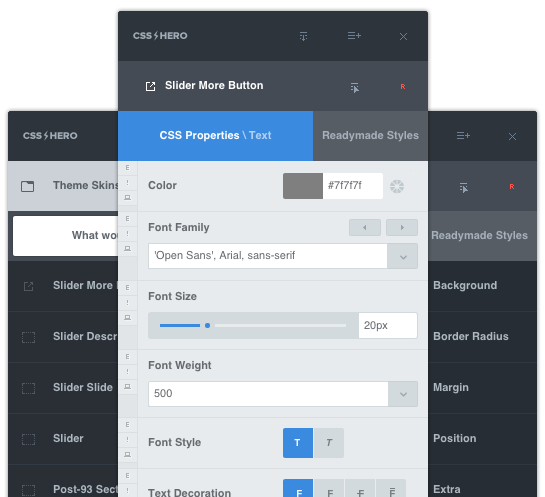Image resolution: width=545 pixels, height=497 pixels.
Task: Close the front CSS Hero panel
Action: [403, 36]
